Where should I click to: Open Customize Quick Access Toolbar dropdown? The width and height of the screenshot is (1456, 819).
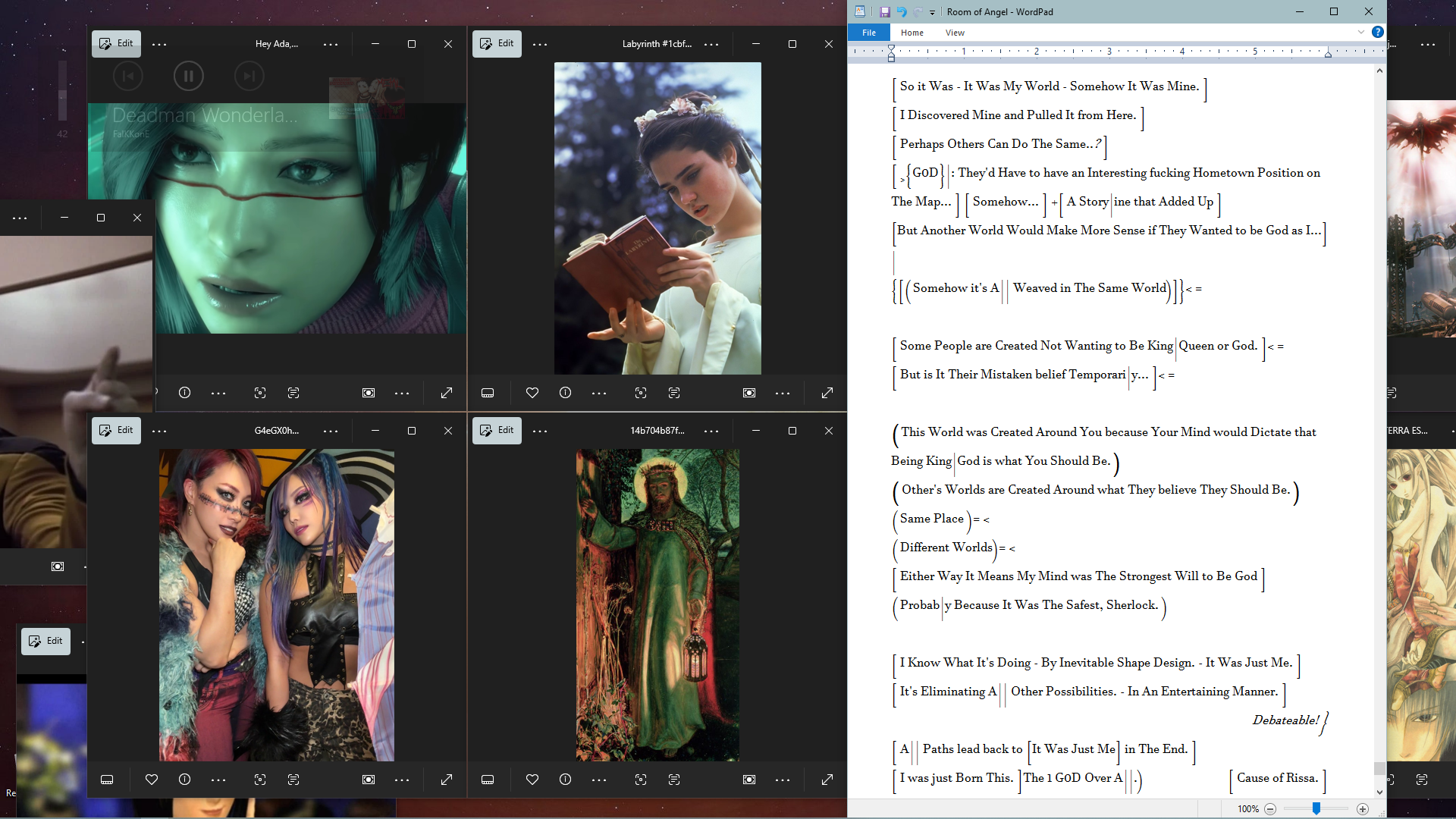(932, 12)
